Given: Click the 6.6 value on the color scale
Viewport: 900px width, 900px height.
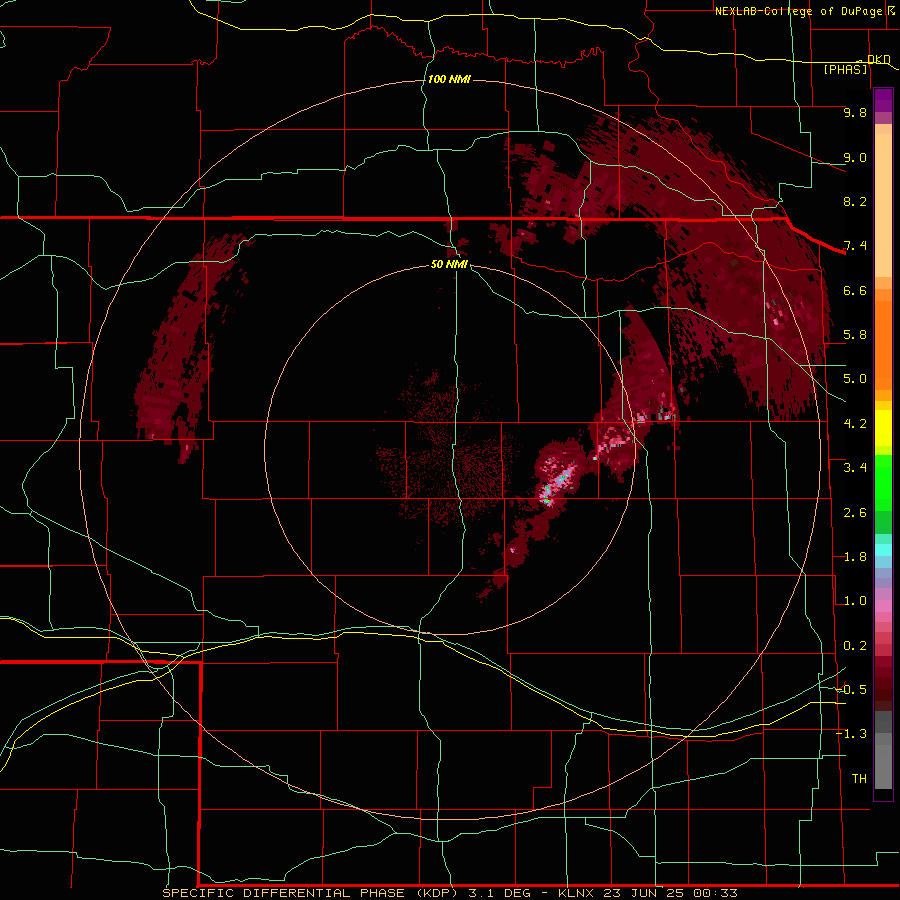Looking at the screenshot, I should [855, 290].
